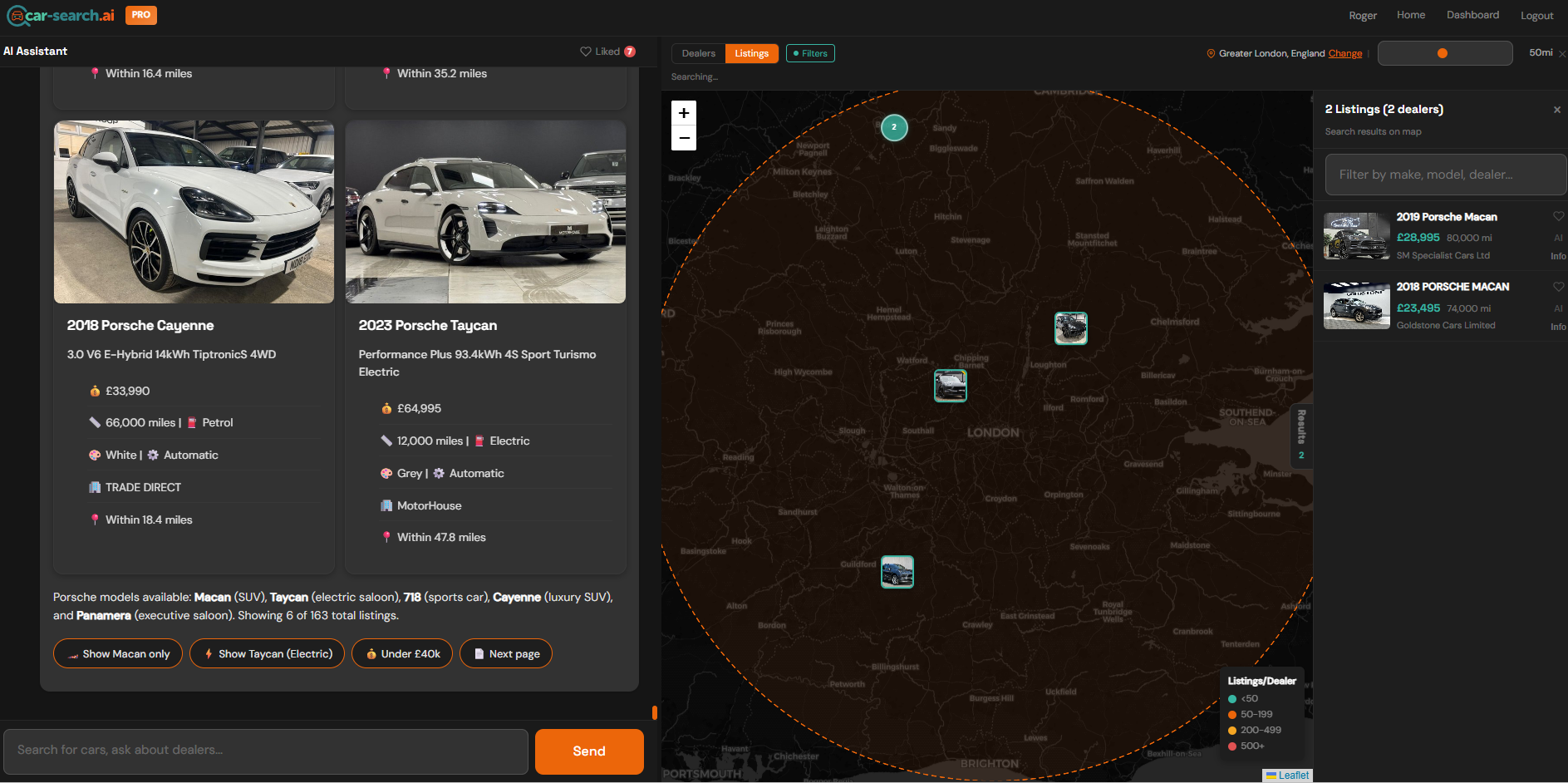Dismiss the 50mi radius filter
1568x783 pixels.
(x=1562, y=52)
